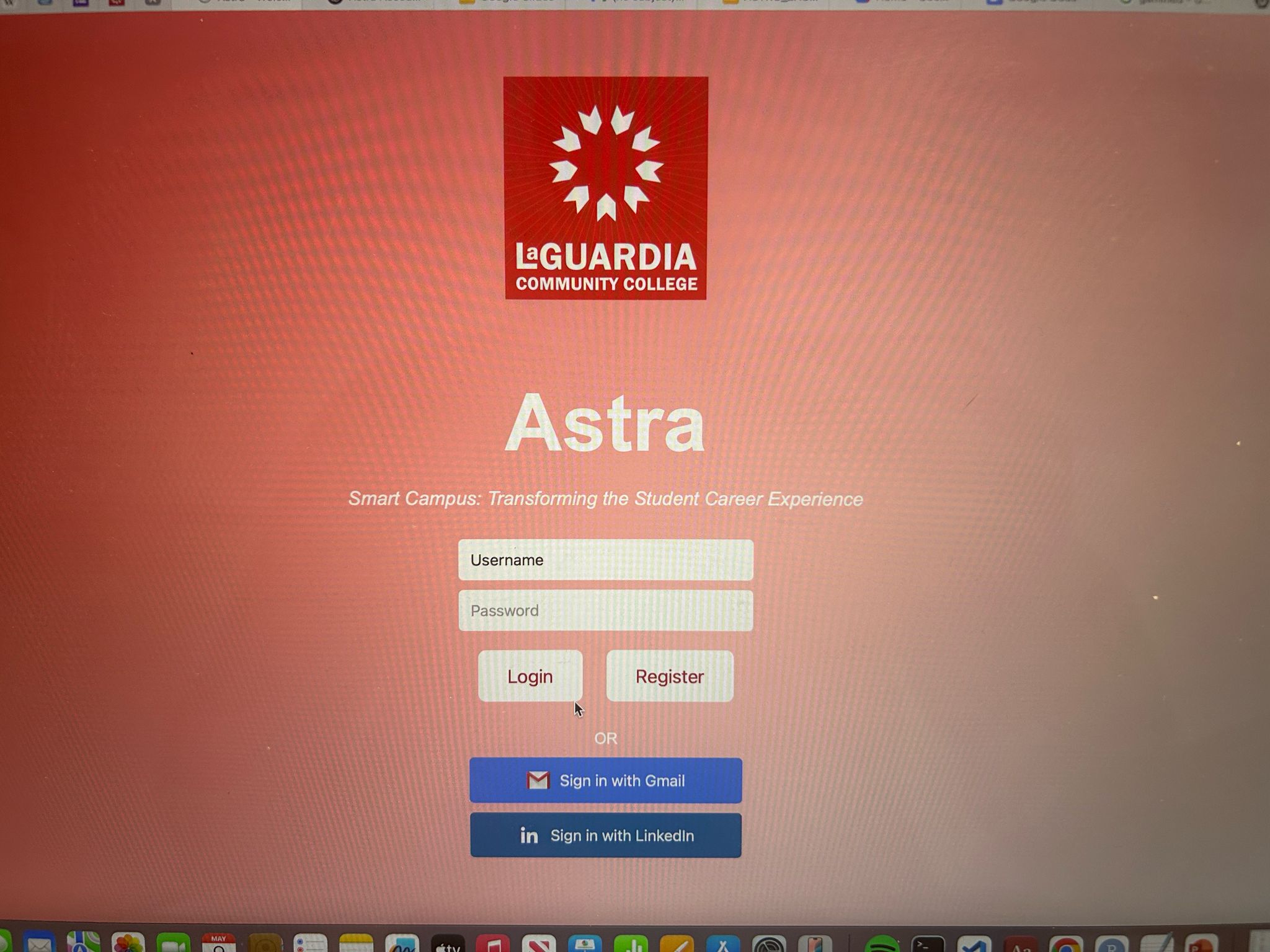The image size is (1270, 952).
Task: Click the Gmail envelope icon
Action: pyautogui.click(x=538, y=780)
